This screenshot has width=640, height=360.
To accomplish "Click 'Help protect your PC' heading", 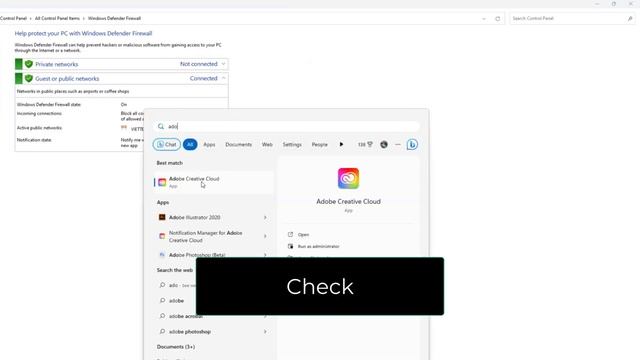I will pos(83,33).
